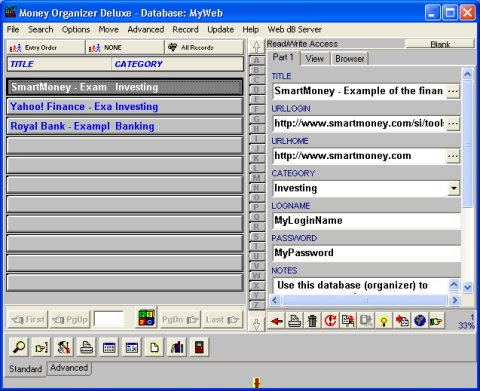Image resolution: width=480 pixels, height=391 pixels.
Task: Open the form view window icon
Action: 132,347
